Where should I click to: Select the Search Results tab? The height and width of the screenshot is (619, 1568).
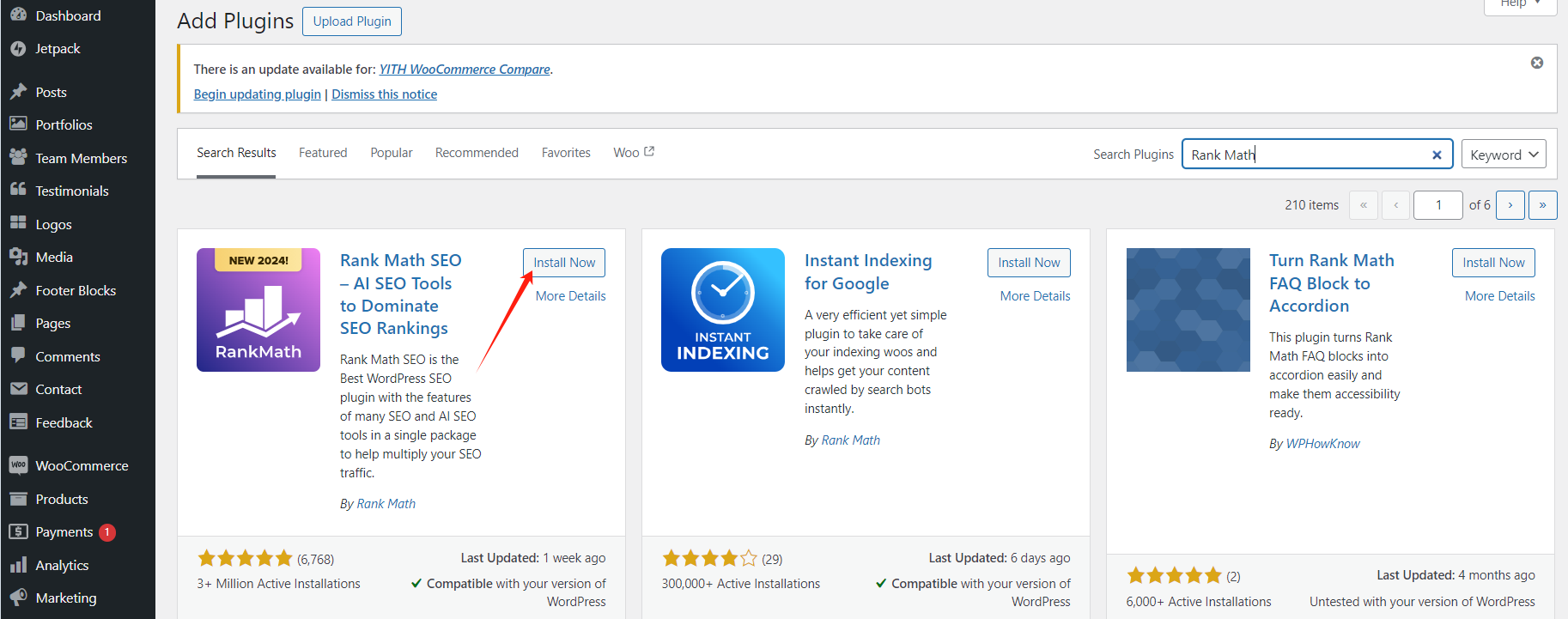pos(236,153)
